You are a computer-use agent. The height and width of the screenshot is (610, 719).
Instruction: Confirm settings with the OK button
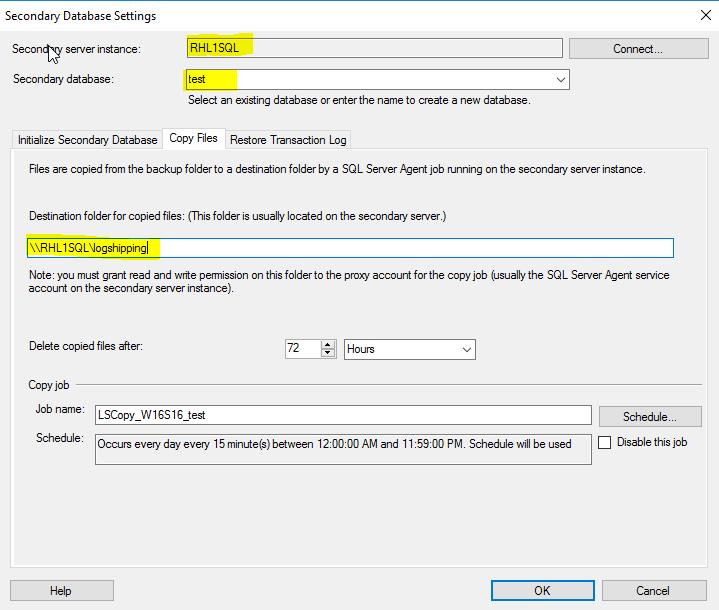[542, 591]
